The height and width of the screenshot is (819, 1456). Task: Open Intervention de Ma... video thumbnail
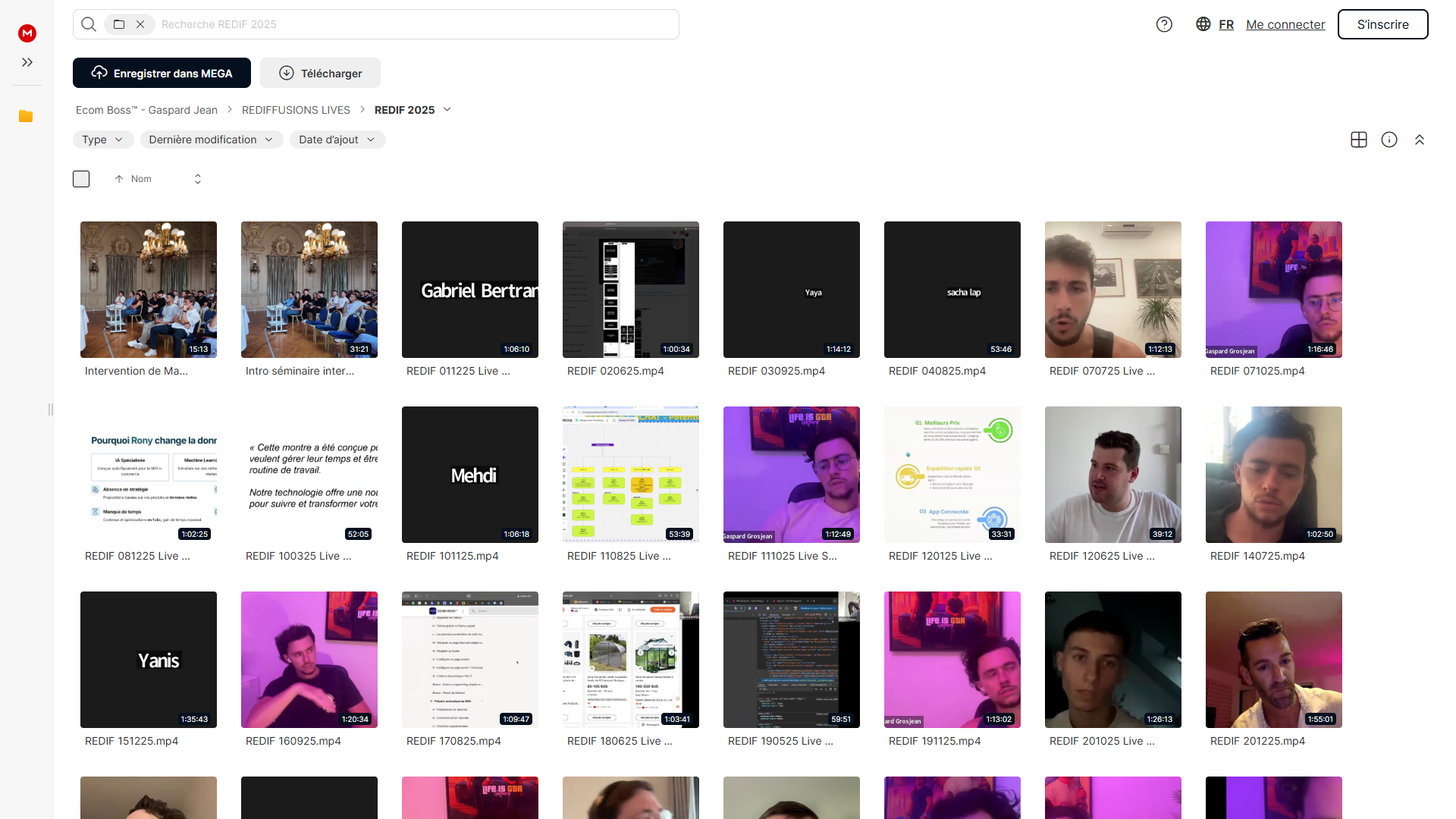pos(149,290)
